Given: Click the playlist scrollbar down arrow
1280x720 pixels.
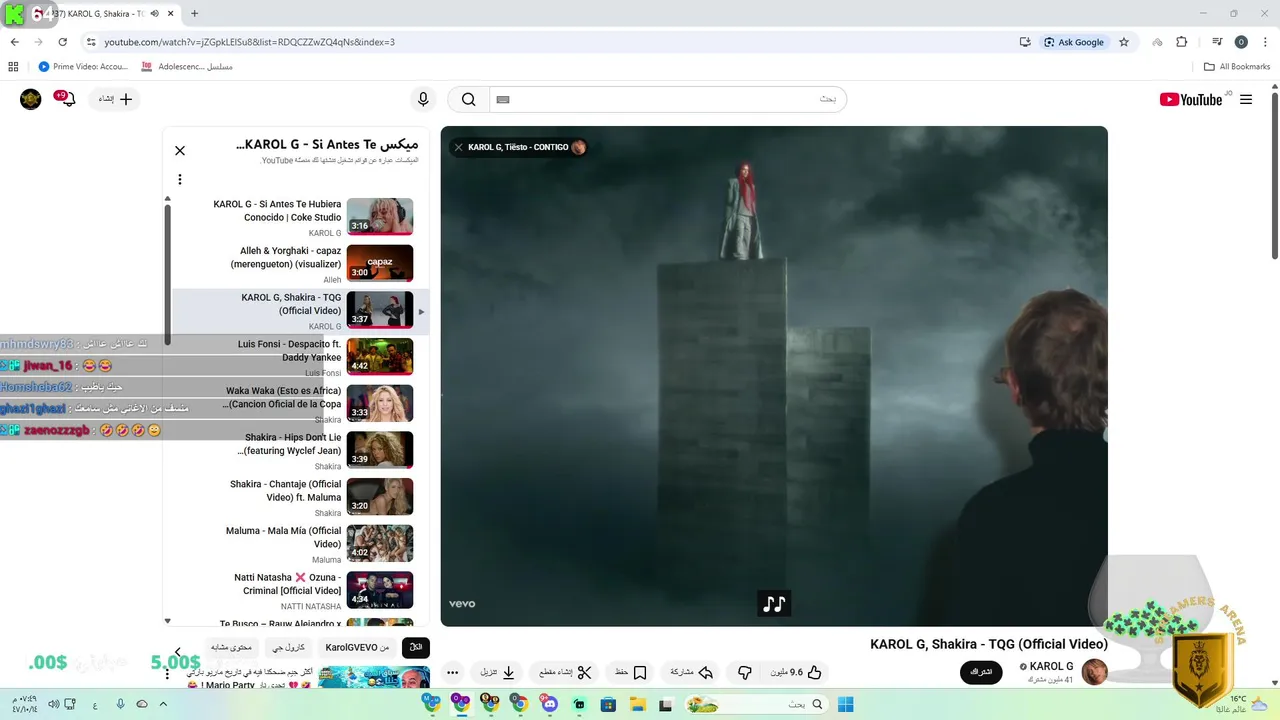Looking at the screenshot, I should pos(167,621).
